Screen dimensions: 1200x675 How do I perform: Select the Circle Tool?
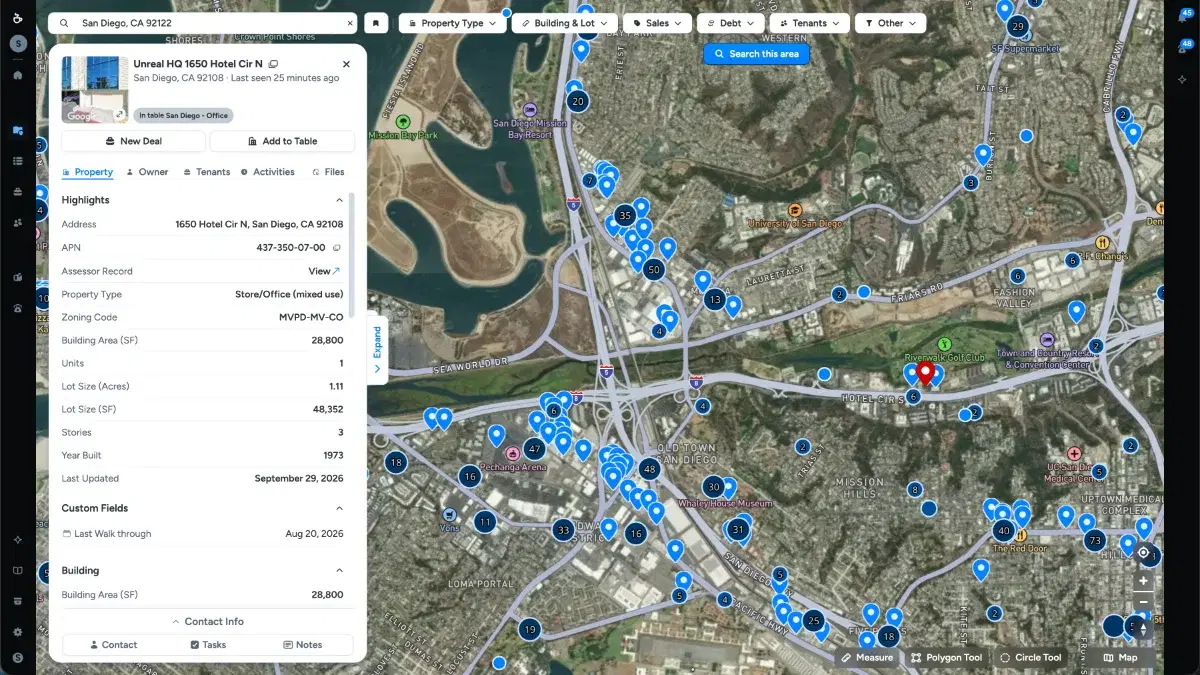[1030, 658]
